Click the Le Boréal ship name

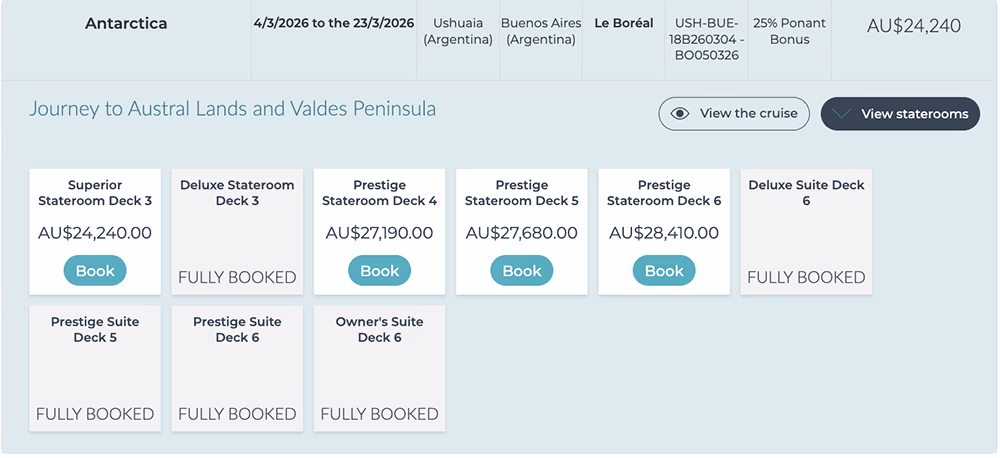point(623,23)
